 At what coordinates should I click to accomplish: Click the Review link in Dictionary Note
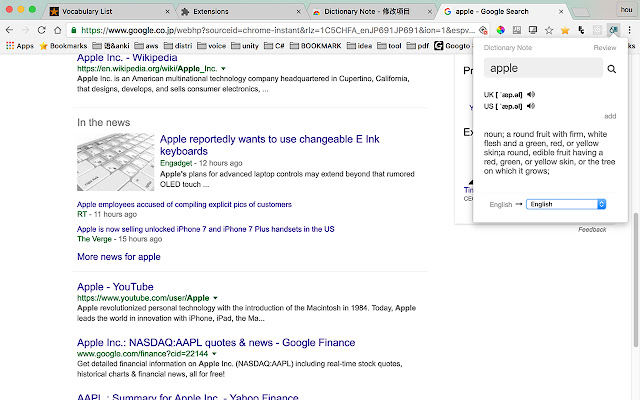tap(604, 48)
